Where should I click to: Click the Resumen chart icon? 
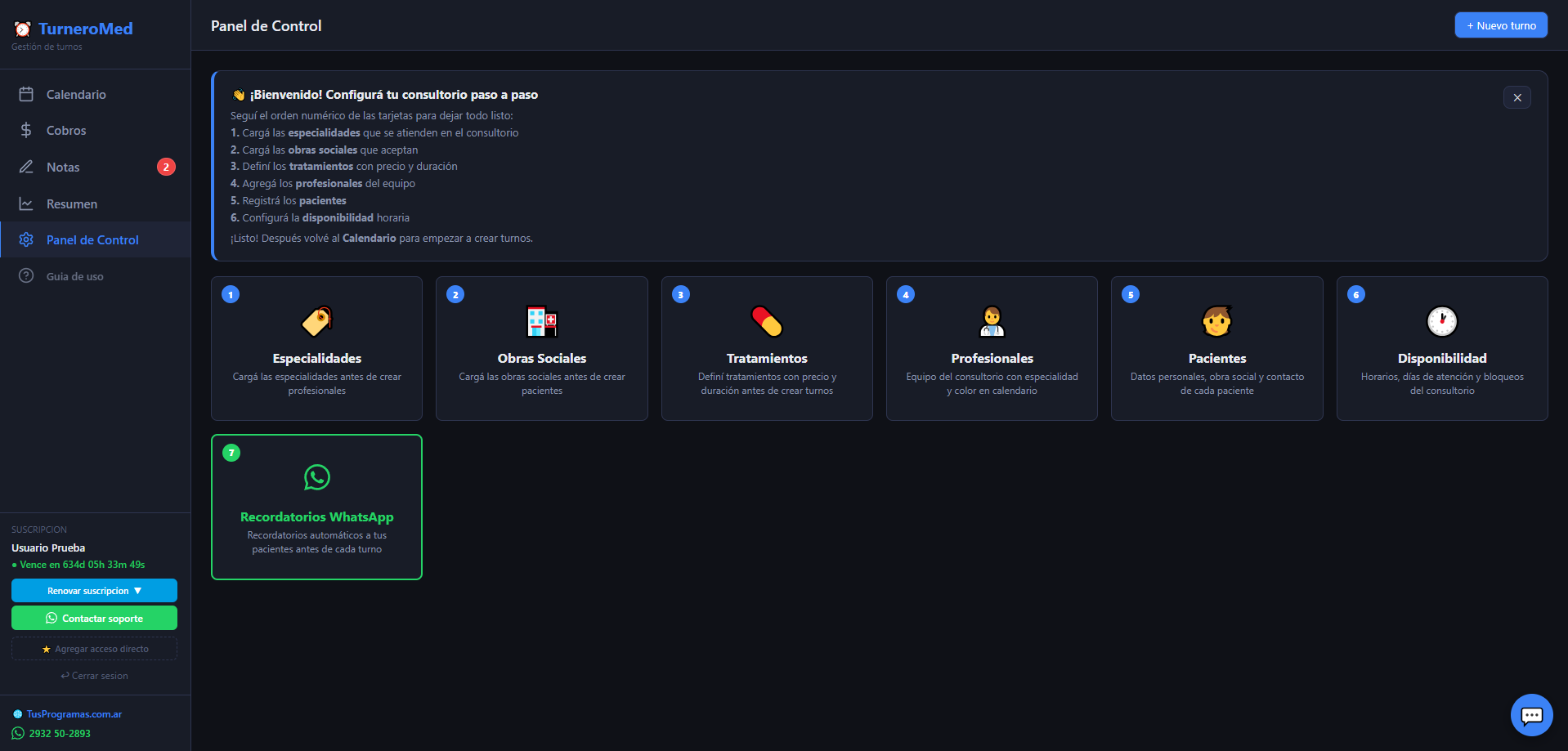click(27, 203)
